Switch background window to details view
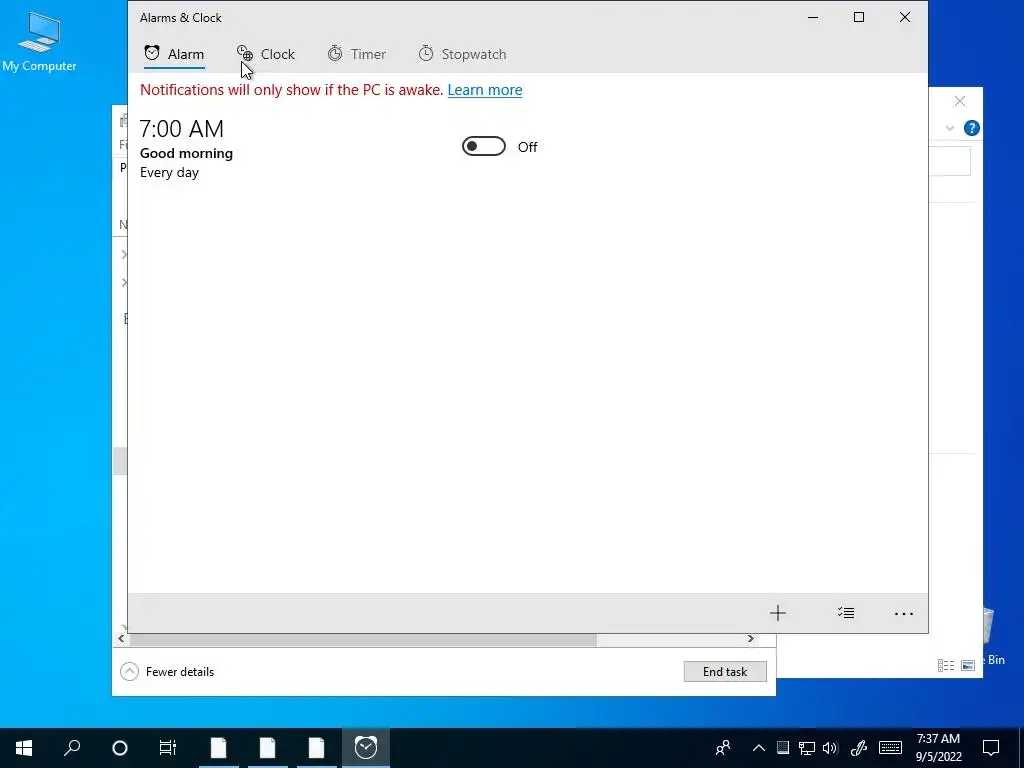1024x768 pixels. [946, 665]
